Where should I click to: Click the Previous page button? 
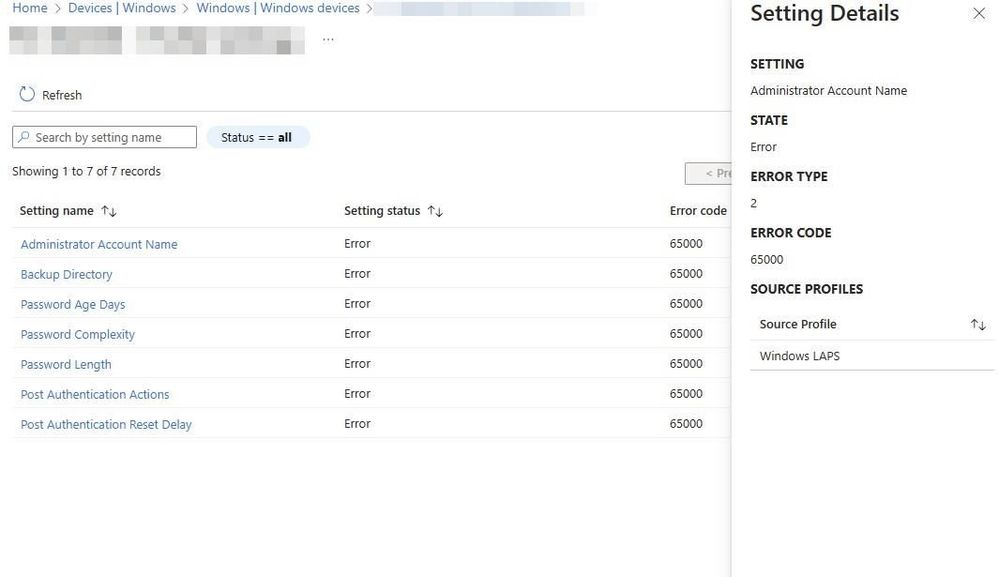708,173
